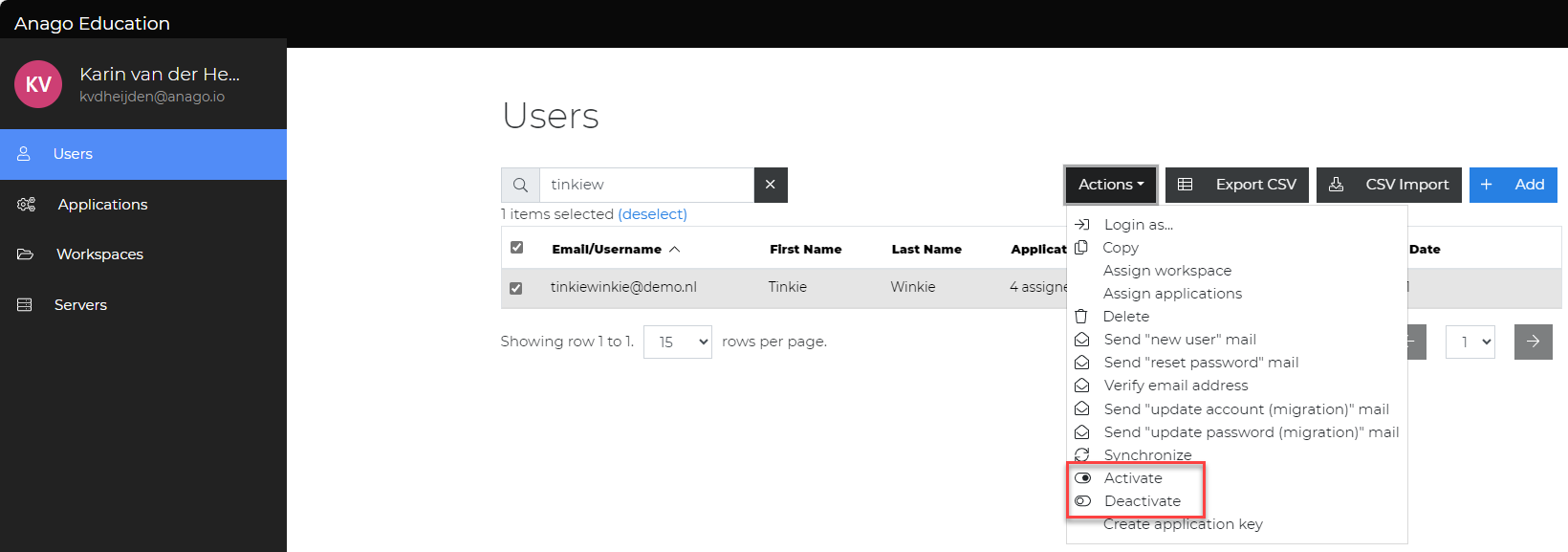Screen dimensions: 1568x552
Task: Choose "Login as..." from the menu
Action: (x=1138, y=225)
